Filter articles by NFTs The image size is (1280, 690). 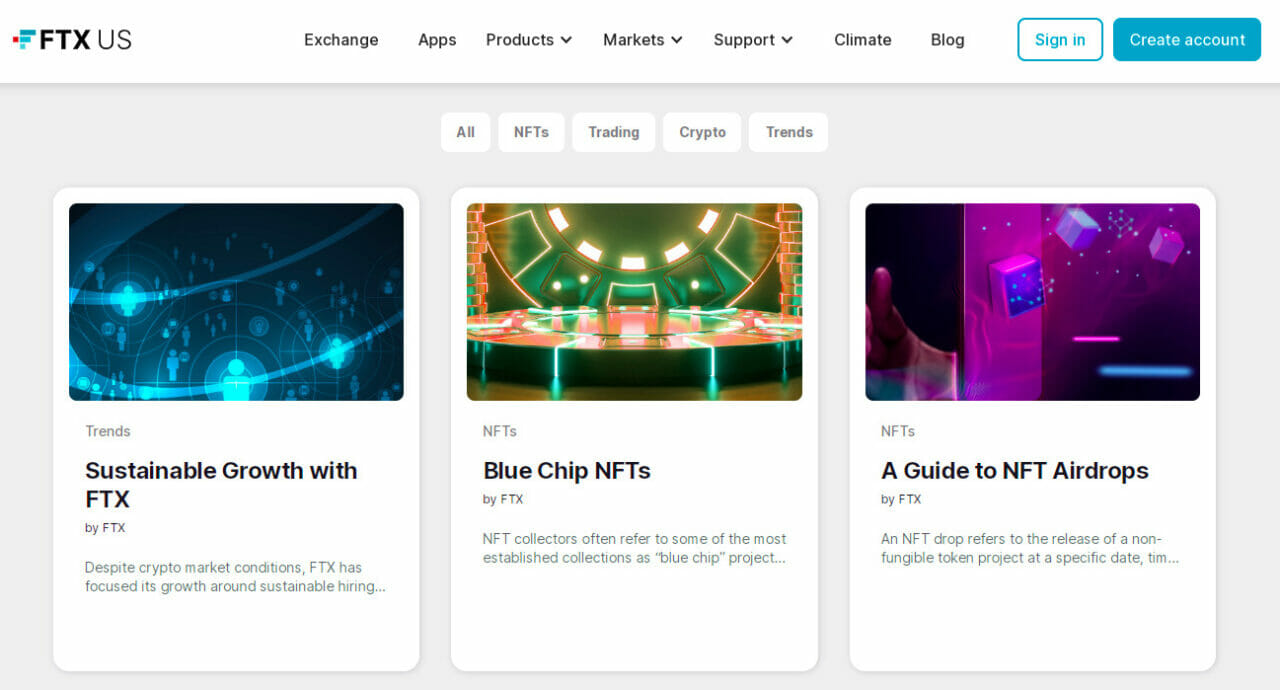click(x=531, y=132)
